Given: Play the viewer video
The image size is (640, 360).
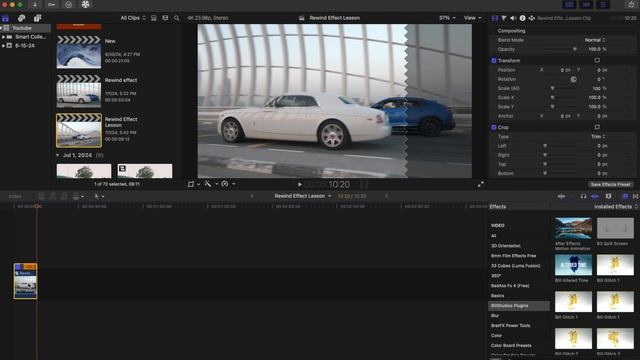Looking at the screenshot, I should 300,184.
